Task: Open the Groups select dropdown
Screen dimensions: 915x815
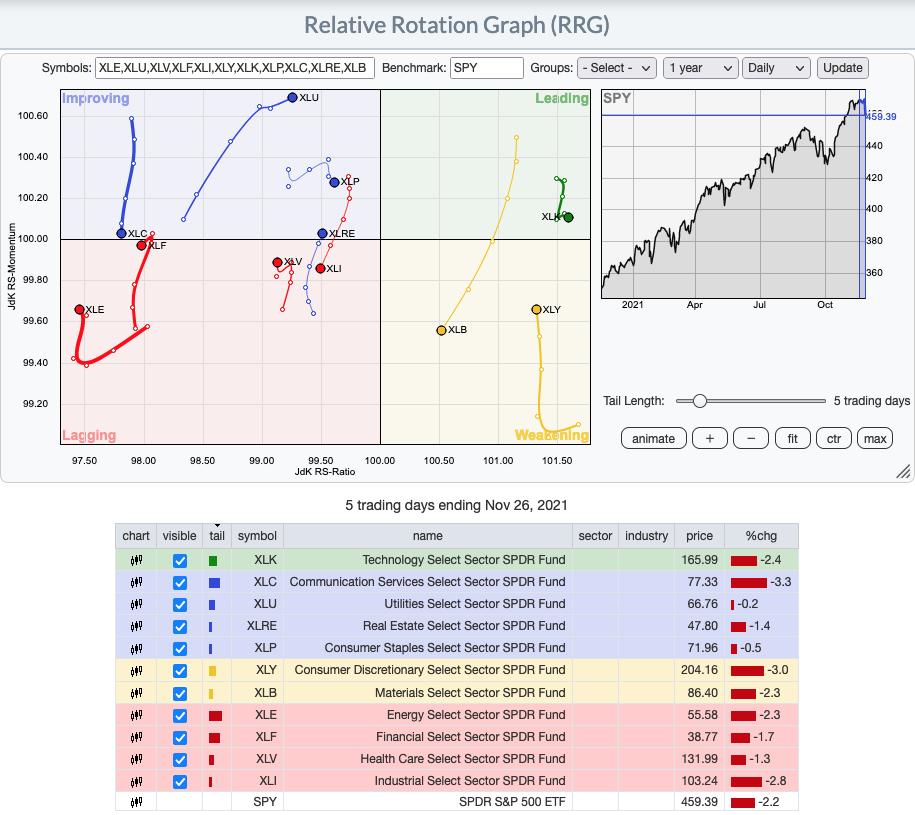Action: click(x=616, y=68)
